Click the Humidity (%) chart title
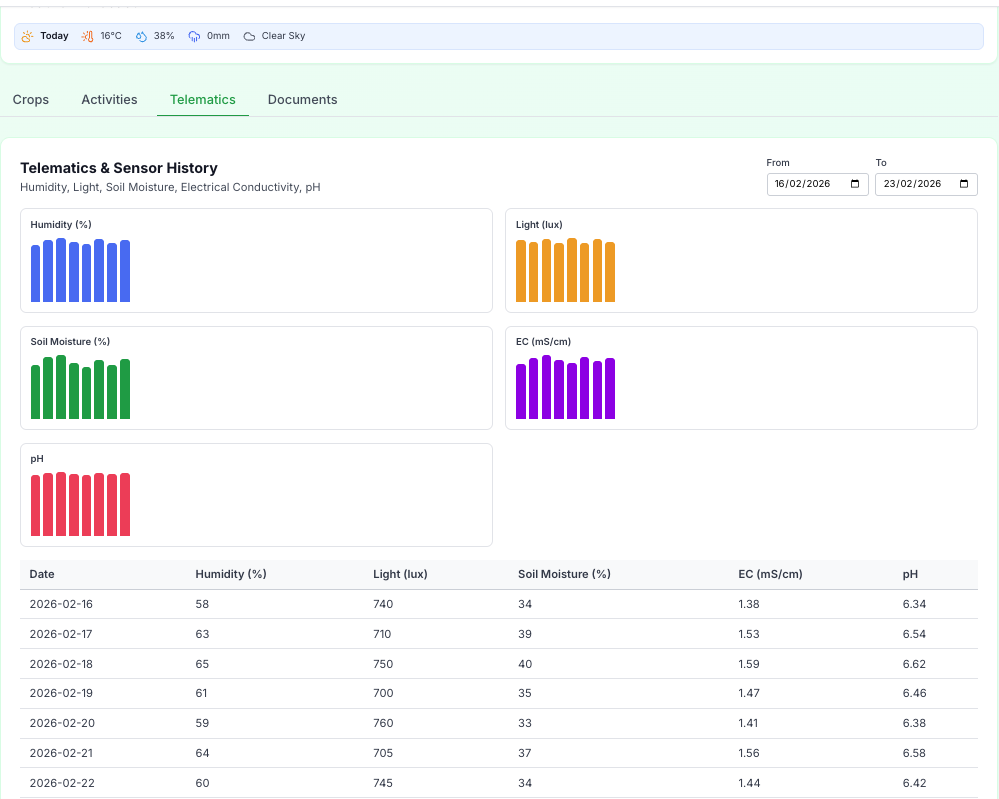 tap(61, 224)
